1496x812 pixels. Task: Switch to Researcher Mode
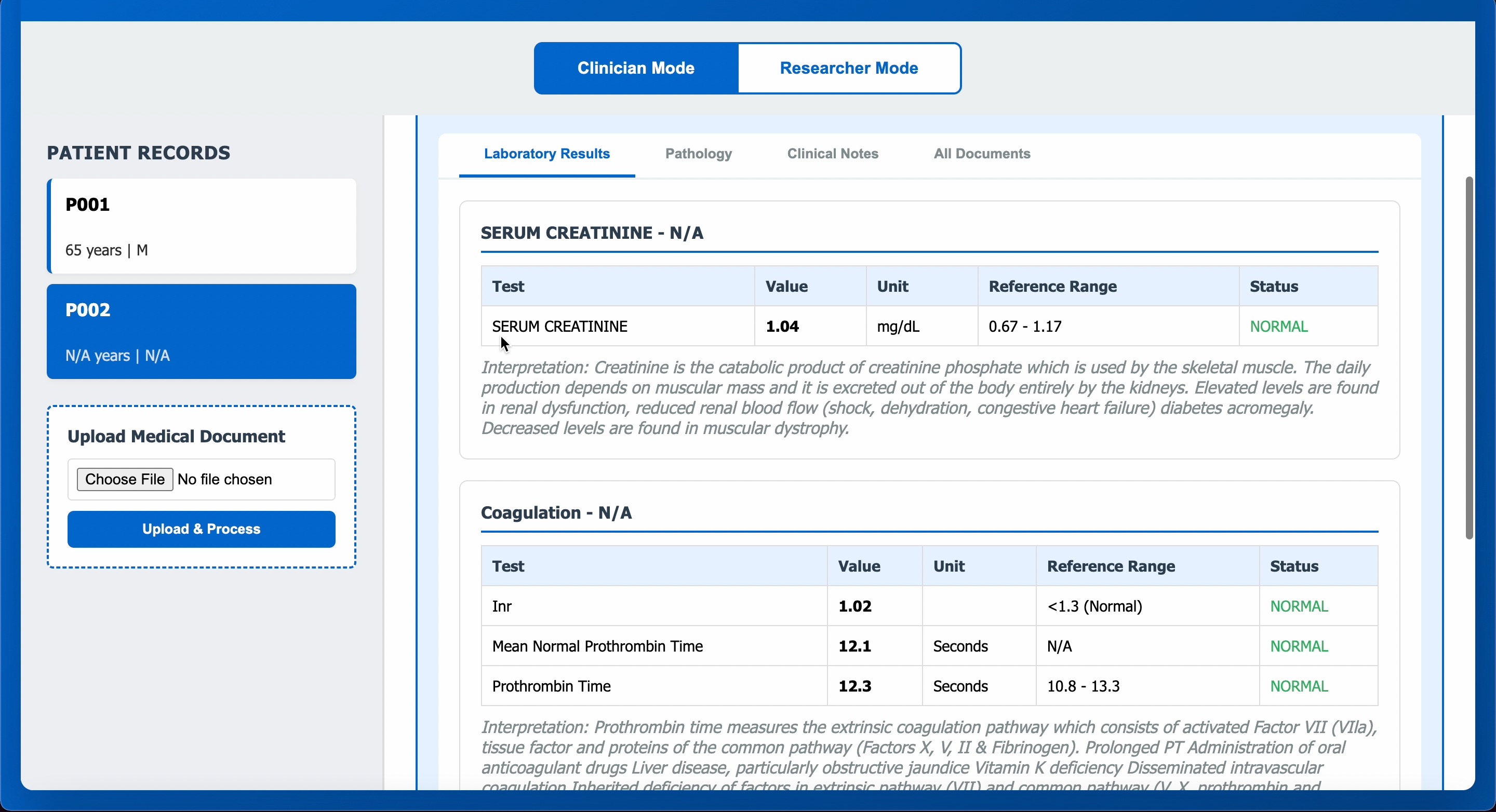[x=848, y=68]
